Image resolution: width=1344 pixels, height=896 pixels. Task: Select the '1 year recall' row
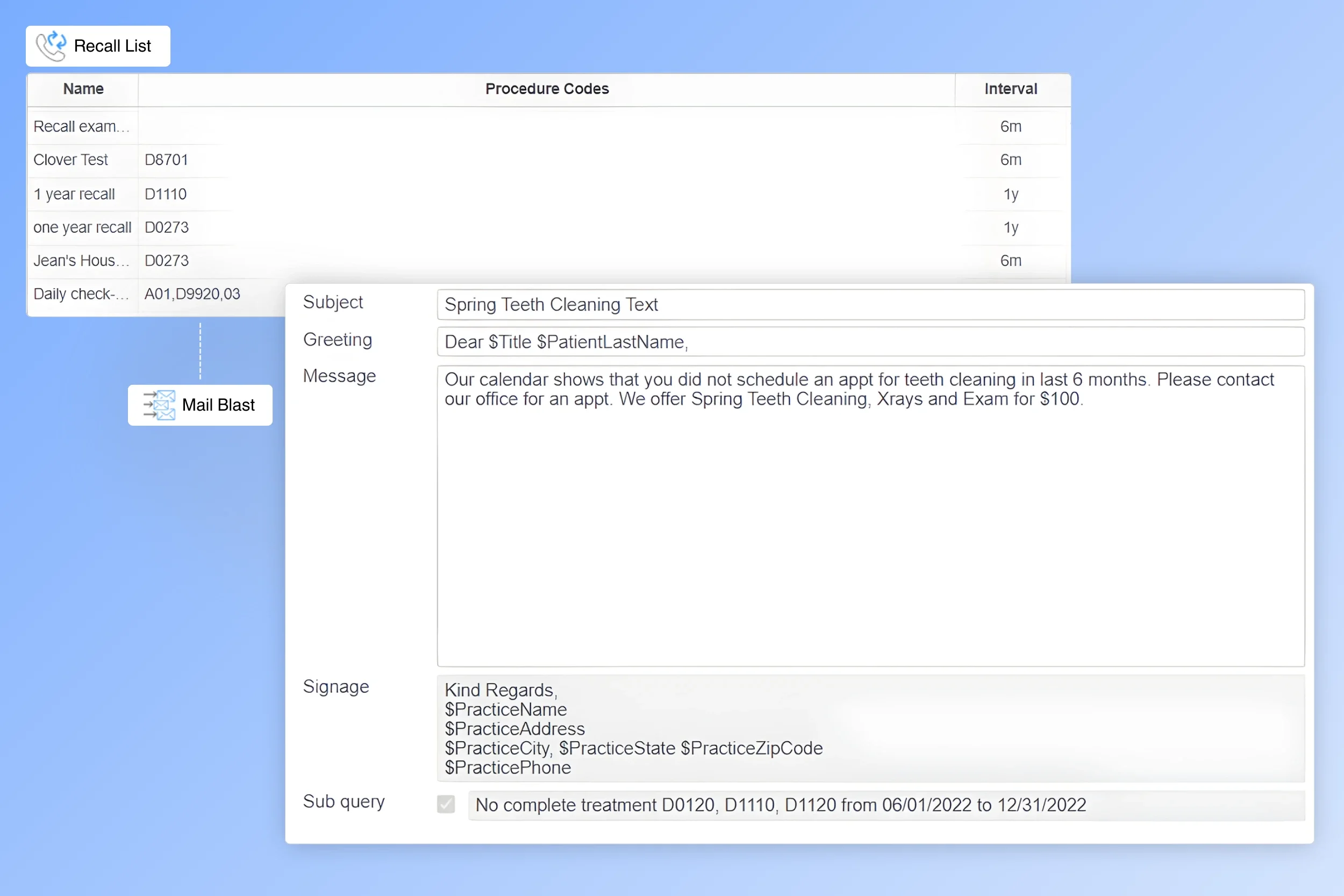[74, 193]
